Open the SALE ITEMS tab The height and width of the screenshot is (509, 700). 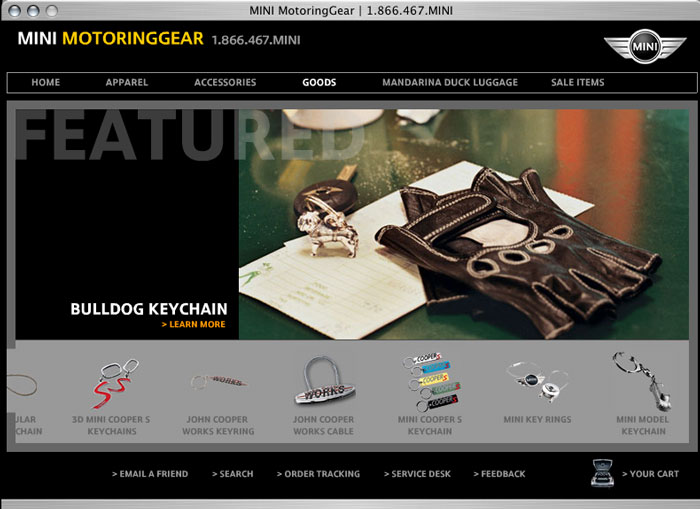point(578,83)
